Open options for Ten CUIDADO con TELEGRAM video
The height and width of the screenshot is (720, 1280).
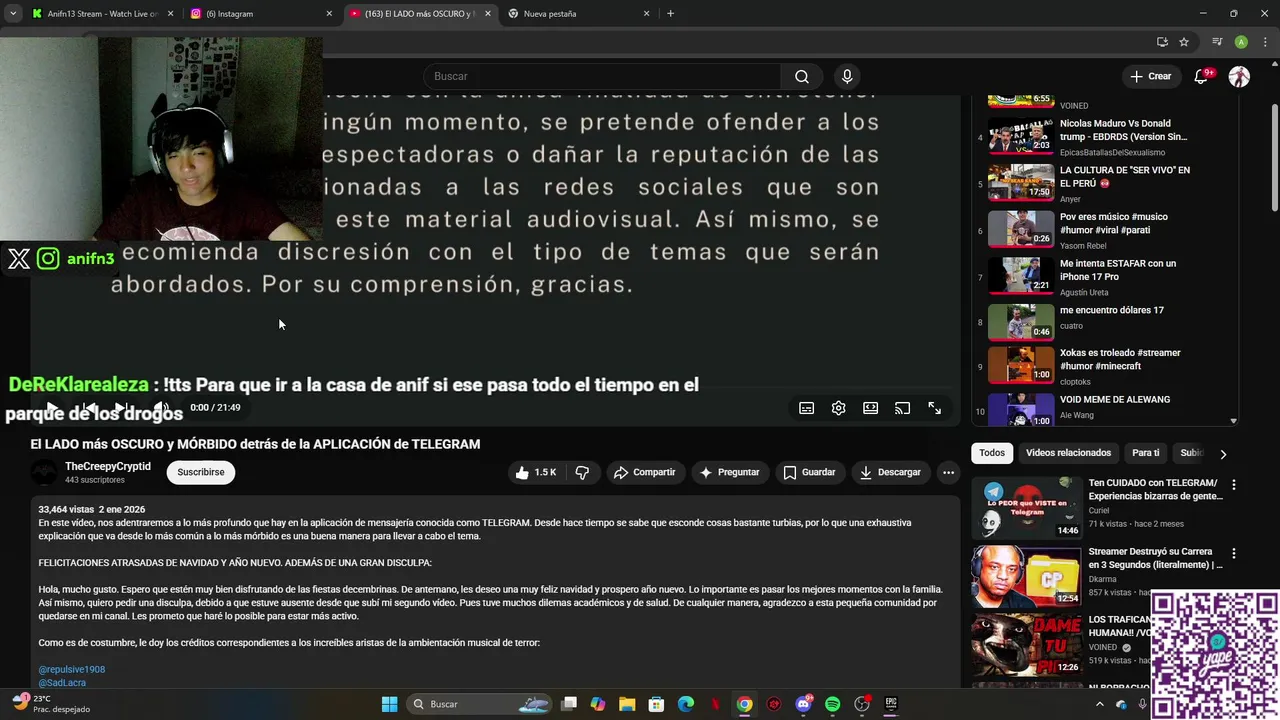click(x=1233, y=485)
